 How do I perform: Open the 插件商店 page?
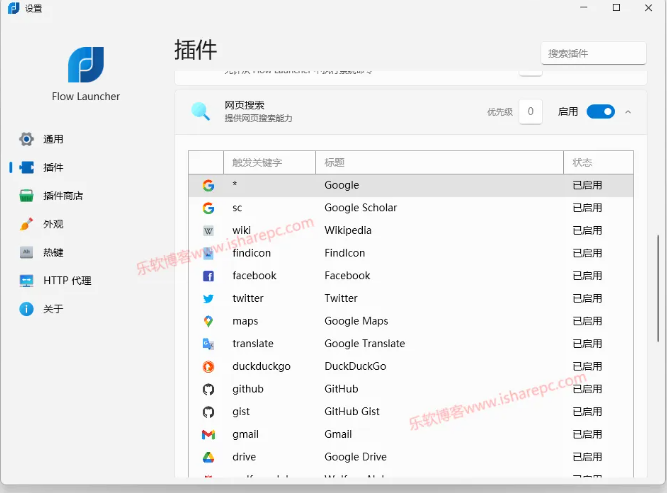click(x=63, y=196)
